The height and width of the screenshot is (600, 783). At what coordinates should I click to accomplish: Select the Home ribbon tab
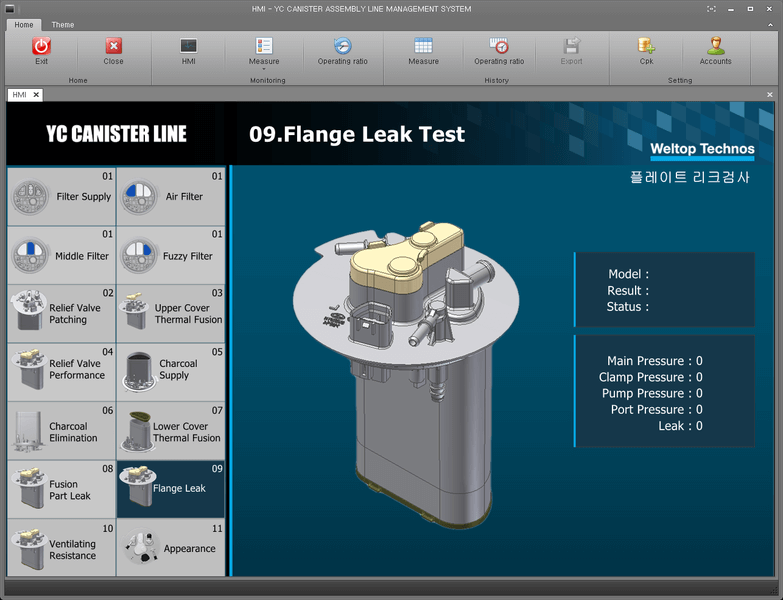pyautogui.click(x=24, y=25)
